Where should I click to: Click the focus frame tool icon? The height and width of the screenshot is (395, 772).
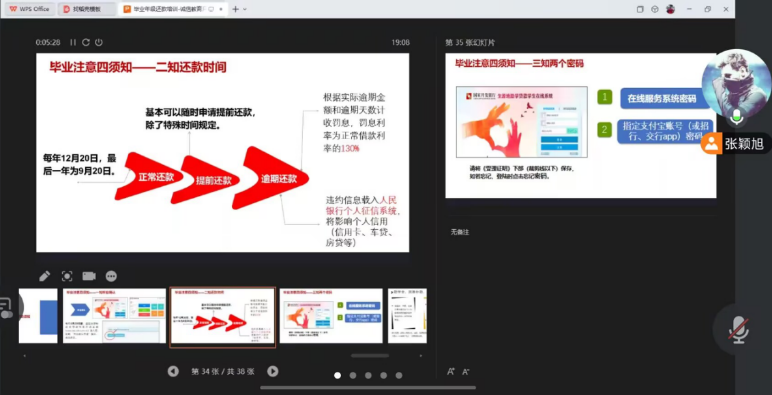(x=67, y=276)
